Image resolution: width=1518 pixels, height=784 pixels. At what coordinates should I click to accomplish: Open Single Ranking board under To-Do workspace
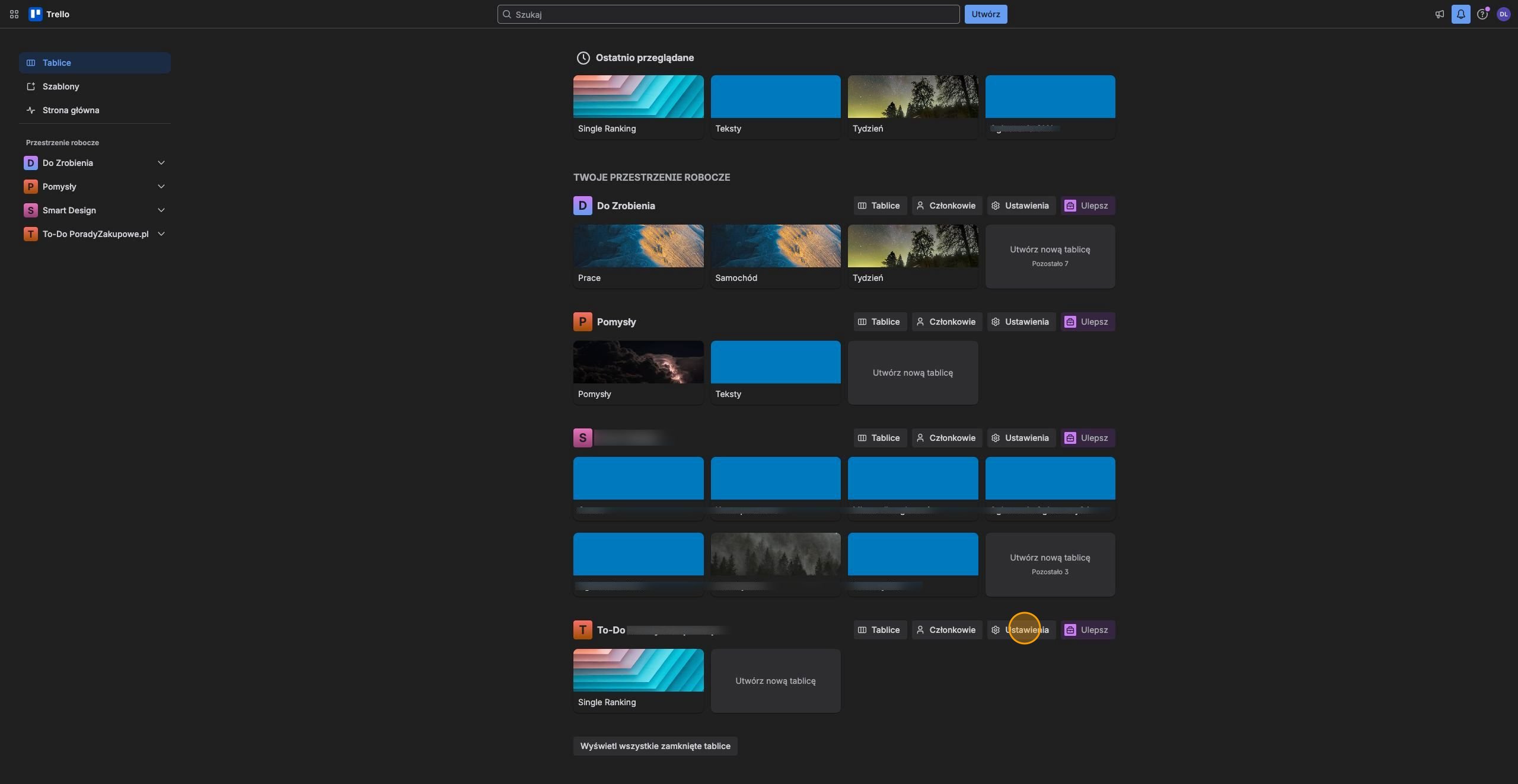point(638,681)
